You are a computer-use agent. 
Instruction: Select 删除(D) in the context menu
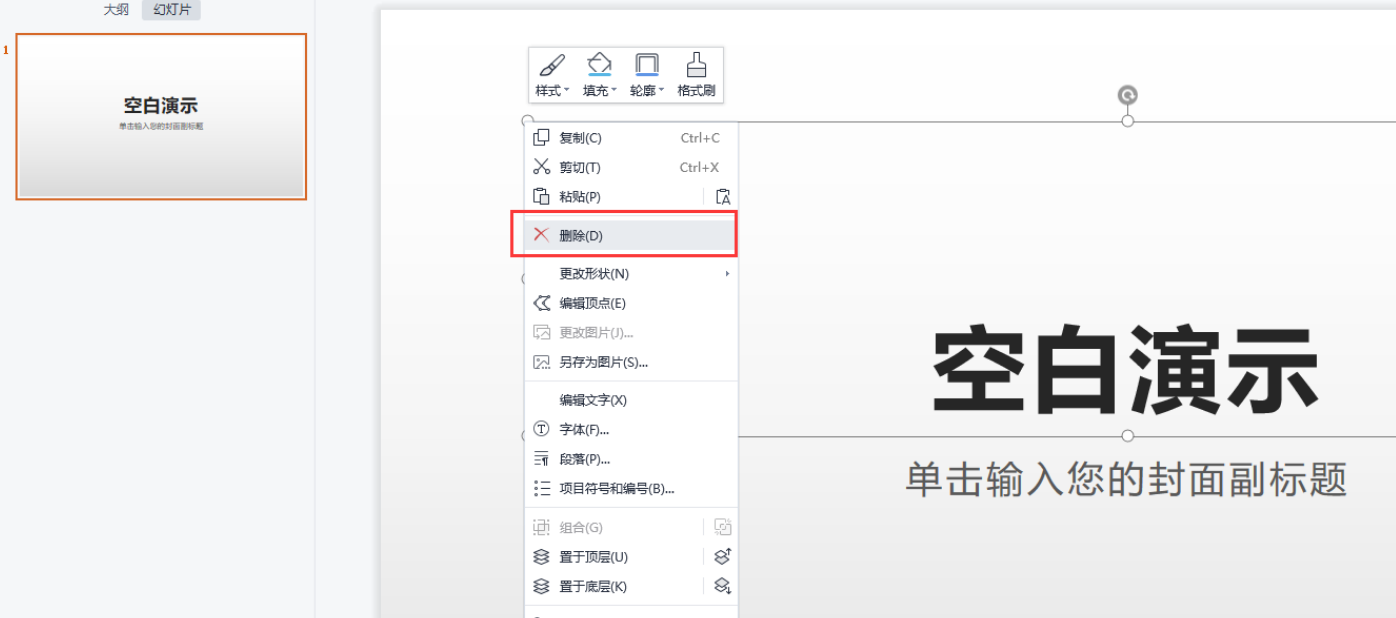[631, 235]
